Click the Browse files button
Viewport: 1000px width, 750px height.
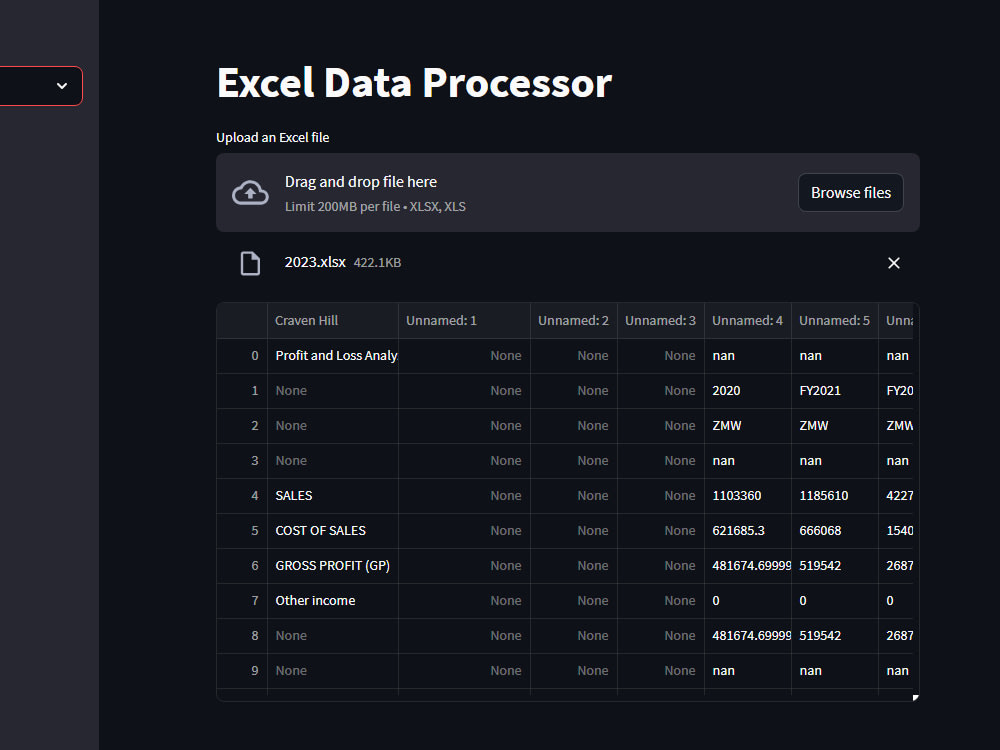click(850, 192)
